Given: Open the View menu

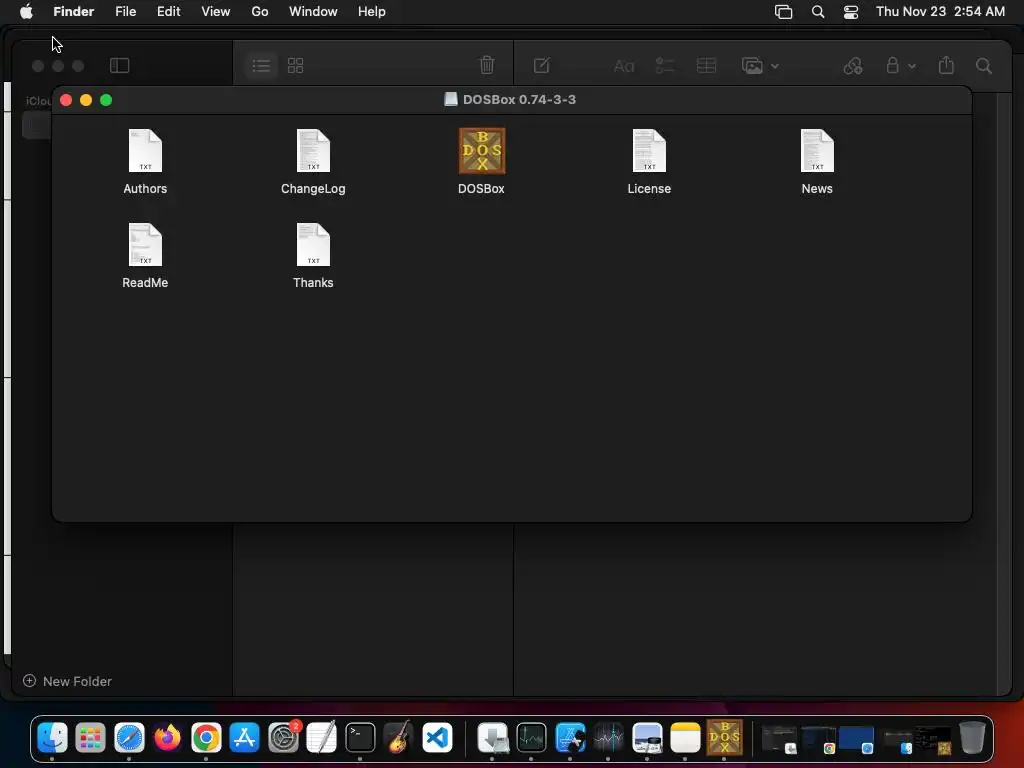Looking at the screenshot, I should (x=216, y=11).
